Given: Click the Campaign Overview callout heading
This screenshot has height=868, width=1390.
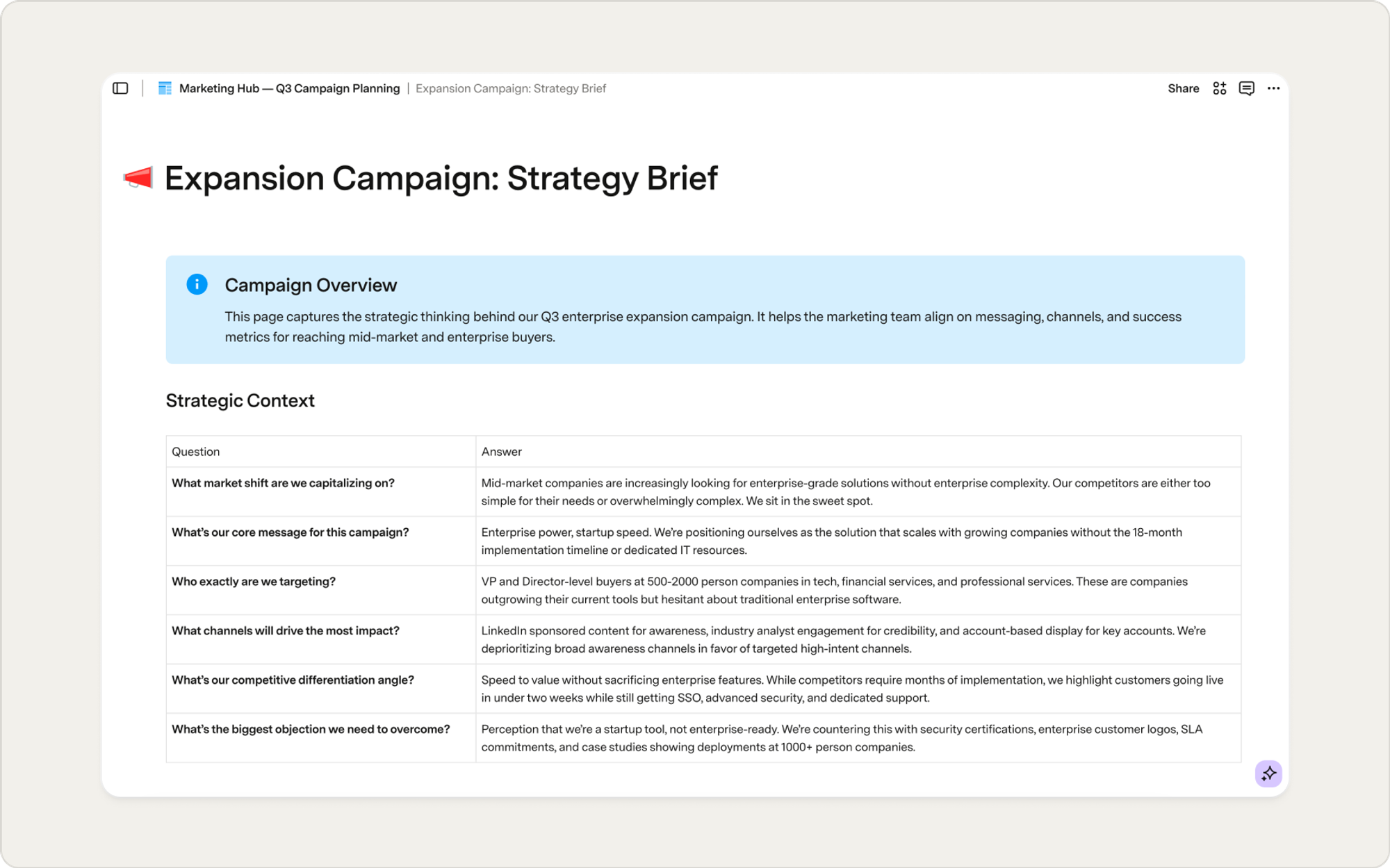Looking at the screenshot, I should coord(311,285).
